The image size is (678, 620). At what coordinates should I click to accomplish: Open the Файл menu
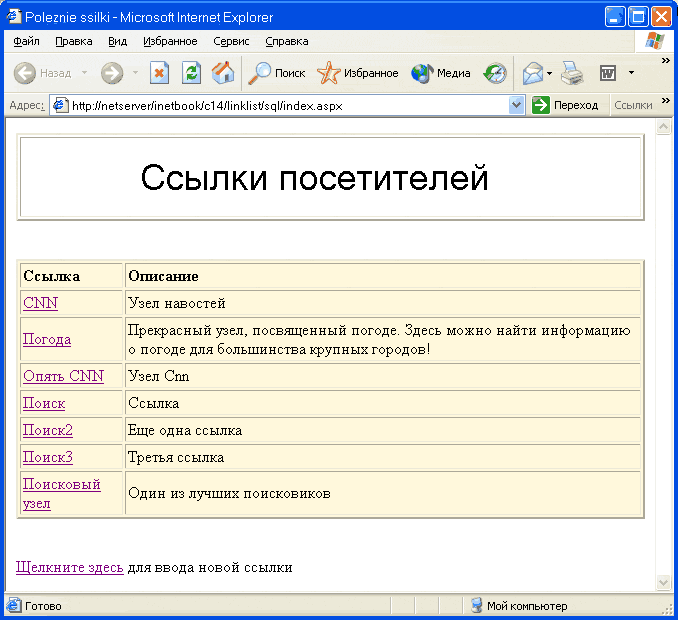pos(26,42)
